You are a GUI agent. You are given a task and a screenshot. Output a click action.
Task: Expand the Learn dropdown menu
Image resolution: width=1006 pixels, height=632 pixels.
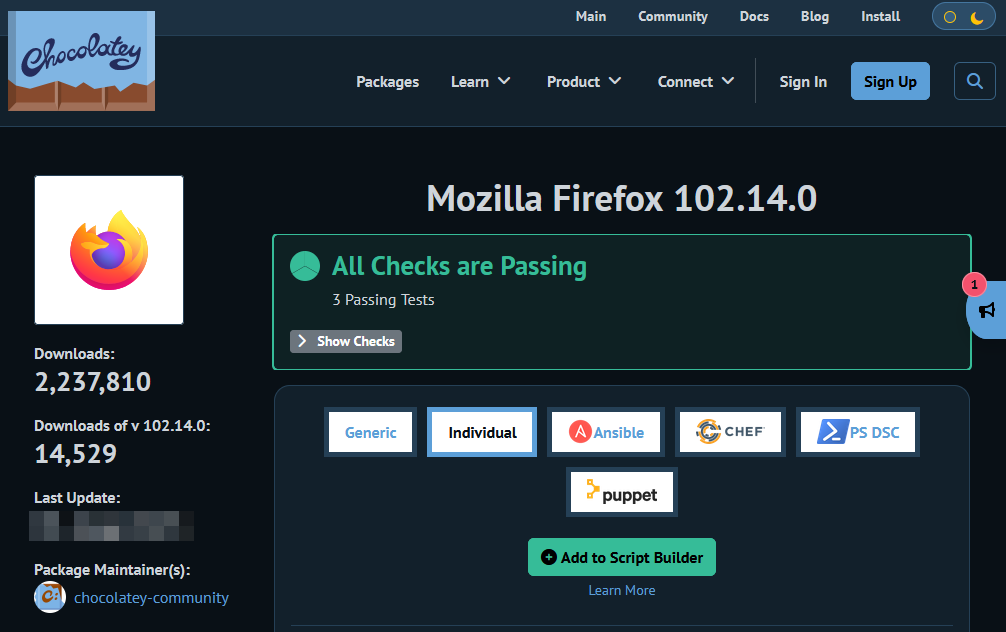(481, 81)
